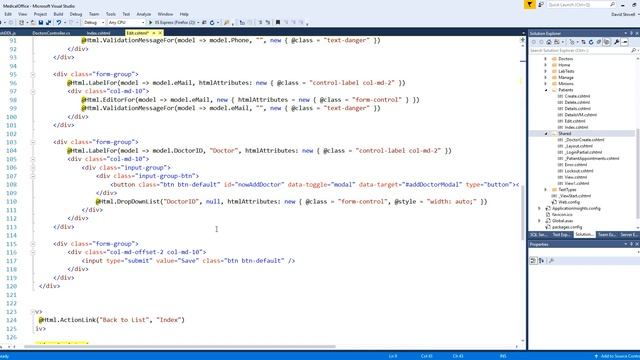Switch to Index.cshtml editor tab
The width and height of the screenshot is (640, 360).
point(98,33)
